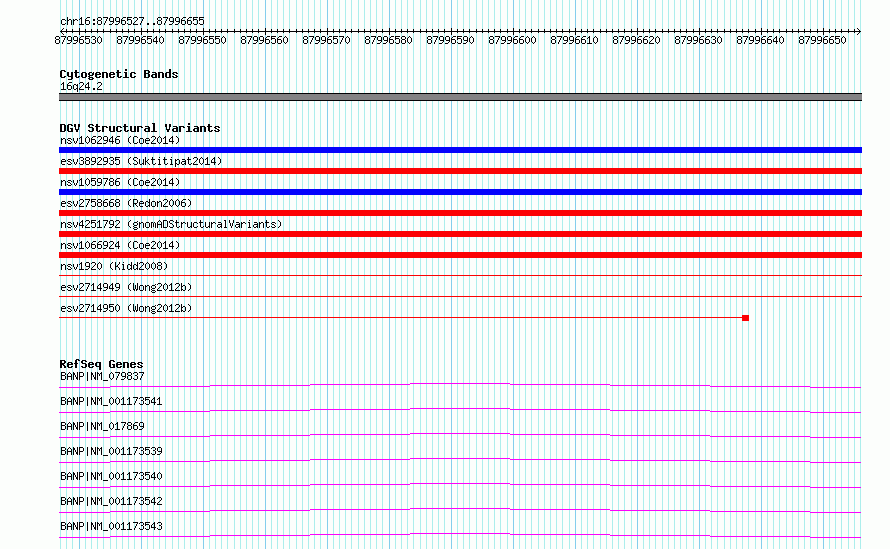890x549 pixels.
Task: Select transcript BANP|NM_001173541
Action: pos(111,401)
